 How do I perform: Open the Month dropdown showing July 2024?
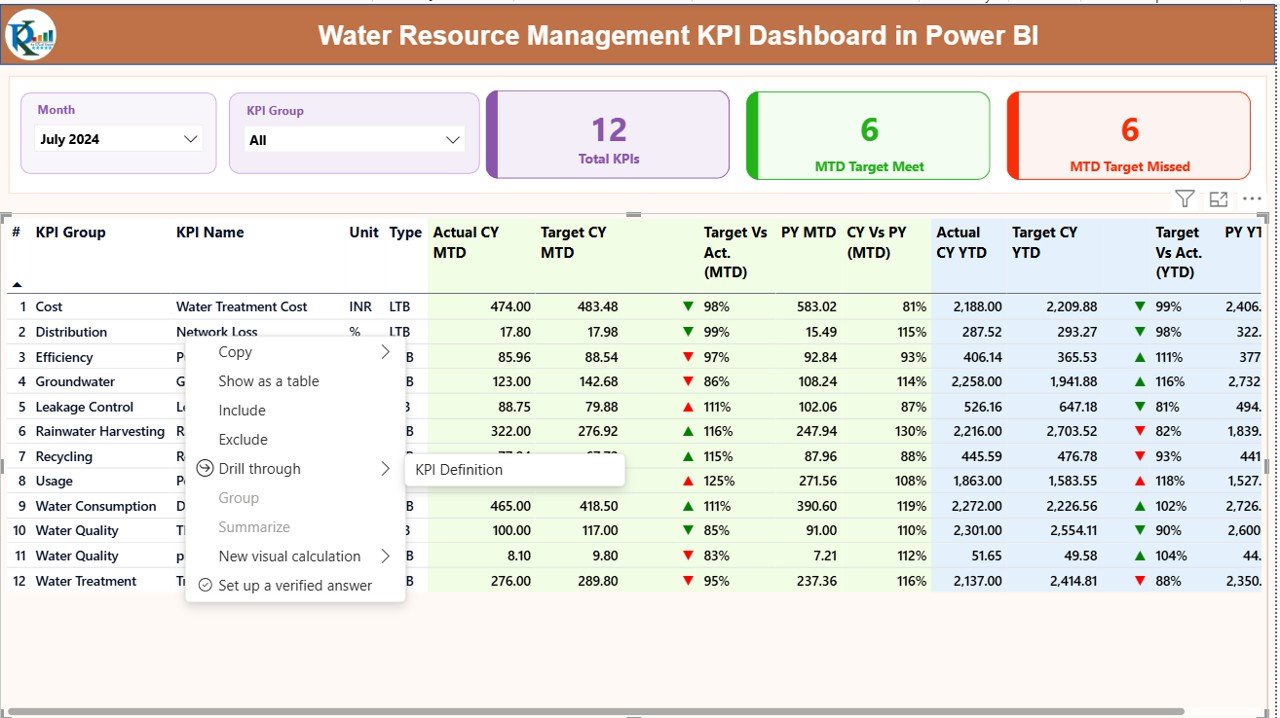pos(119,139)
